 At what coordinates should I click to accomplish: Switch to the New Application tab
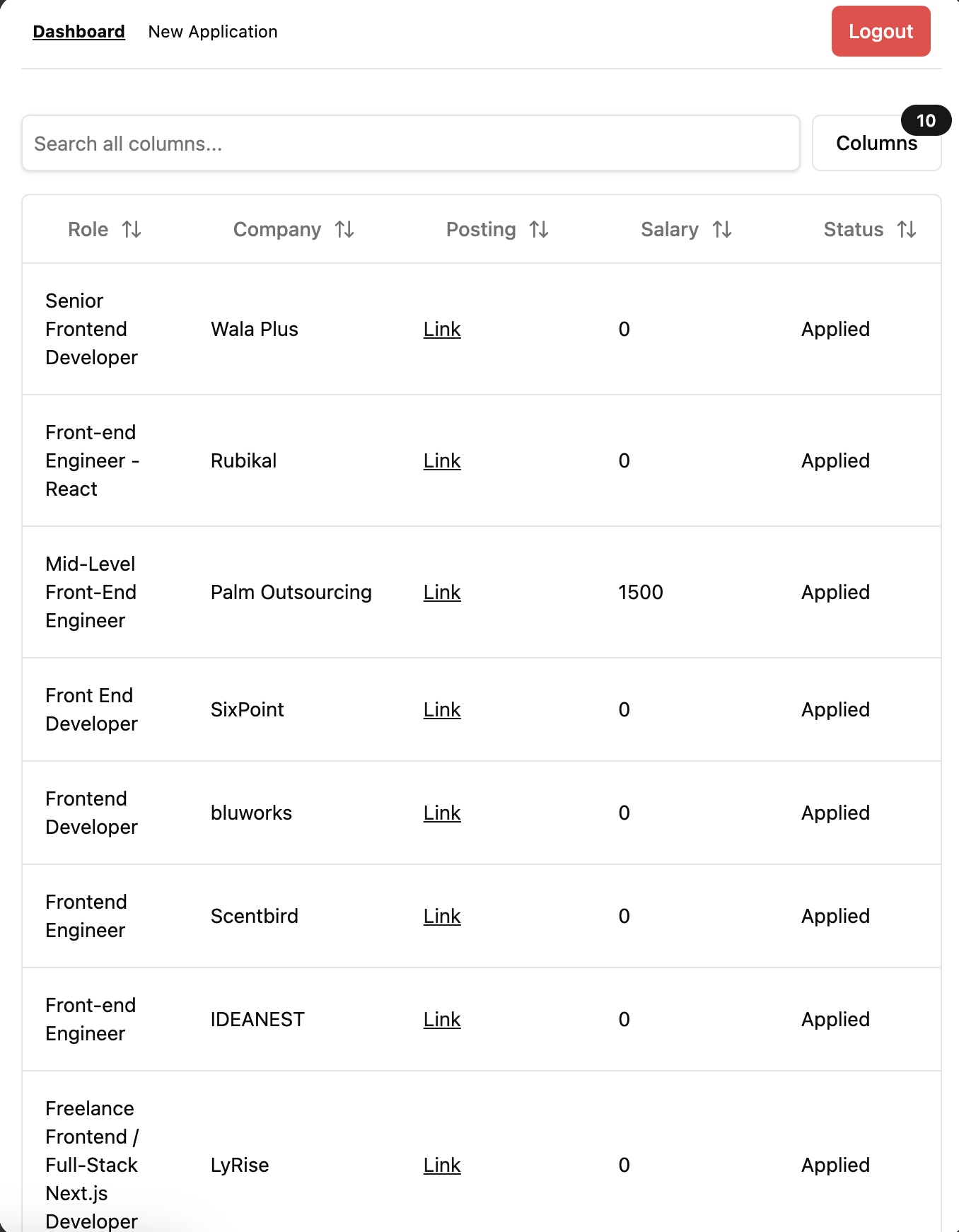pos(212,32)
